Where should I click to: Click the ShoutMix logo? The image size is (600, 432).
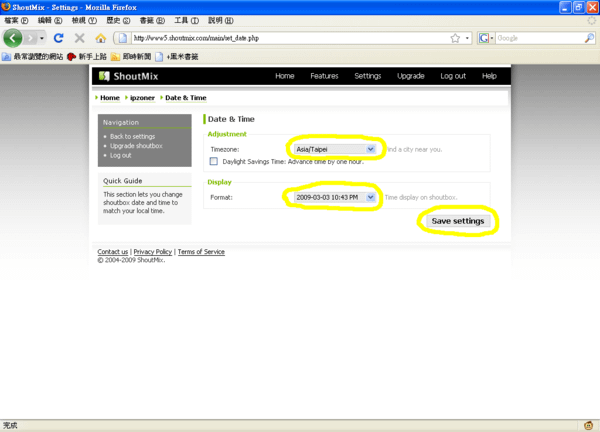129,76
